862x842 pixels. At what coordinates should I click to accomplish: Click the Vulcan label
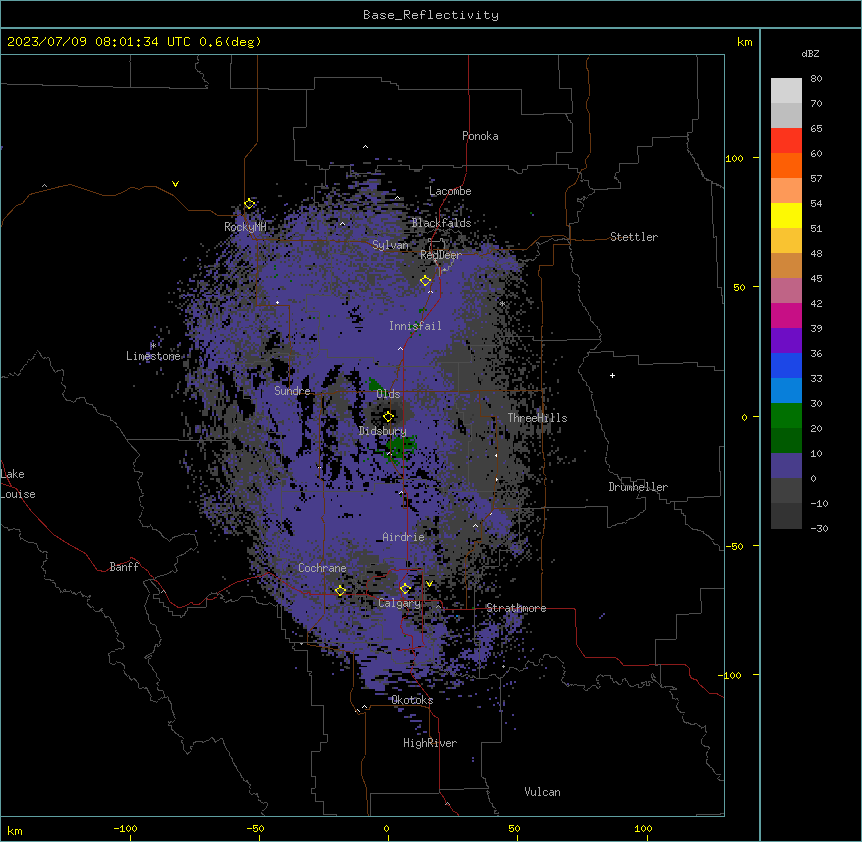point(542,792)
